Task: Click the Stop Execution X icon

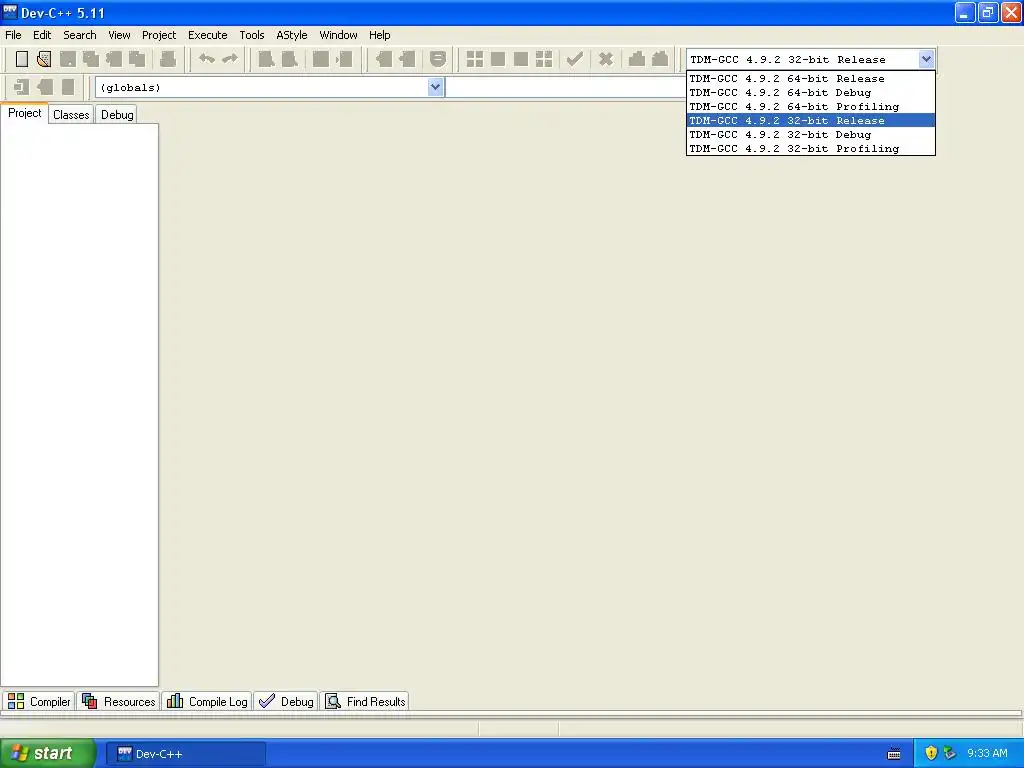Action: click(x=606, y=59)
